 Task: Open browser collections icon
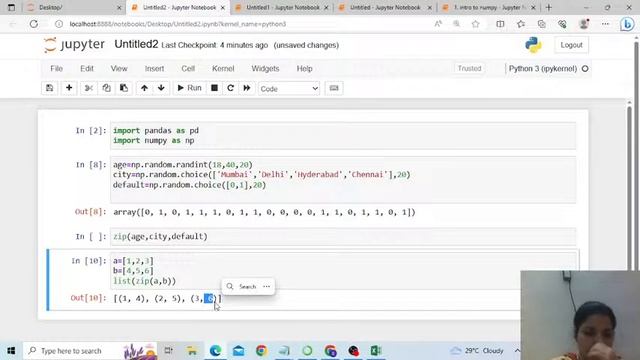point(542,24)
